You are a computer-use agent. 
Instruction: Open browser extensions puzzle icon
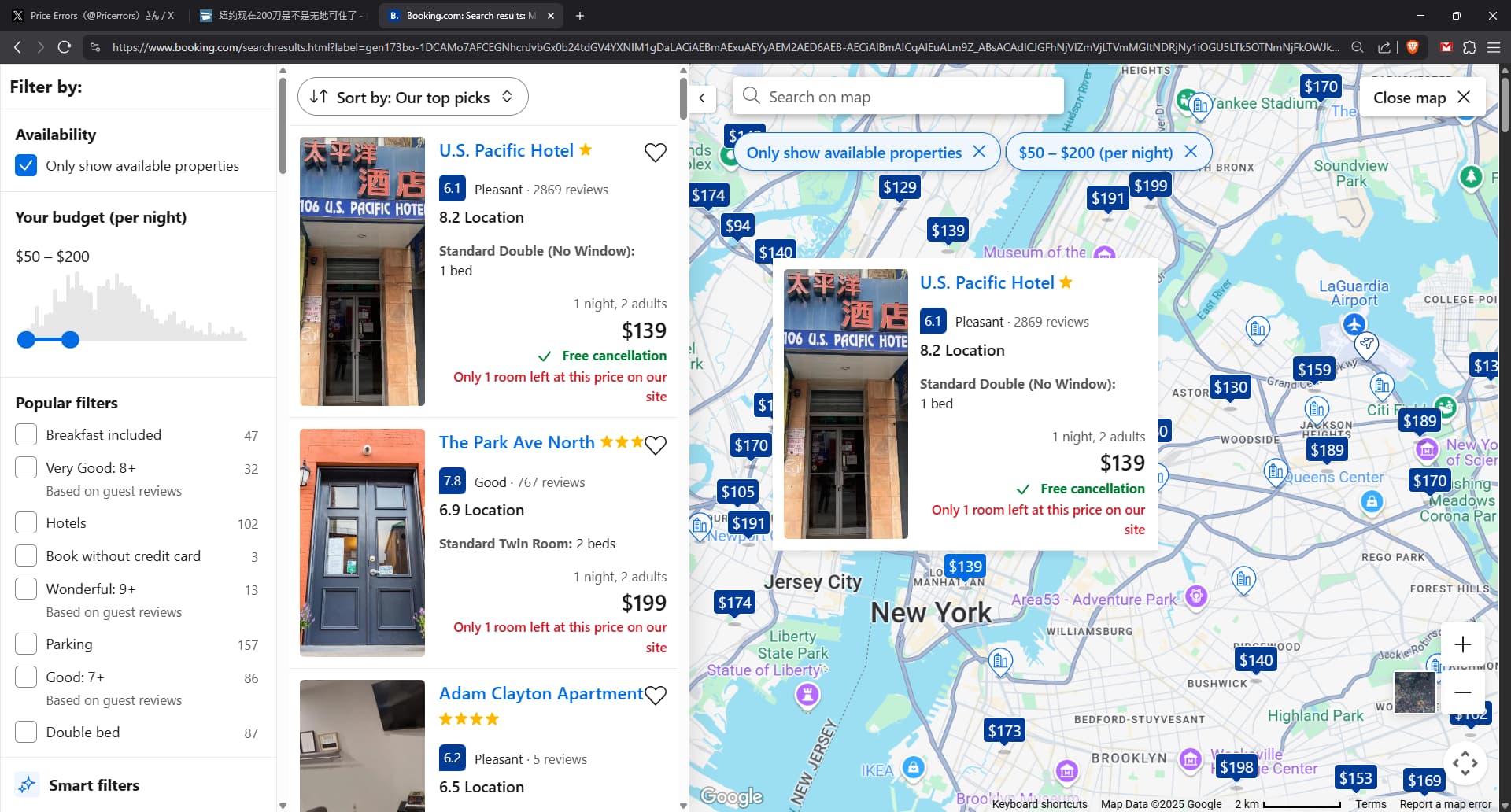click(1469, 47)
